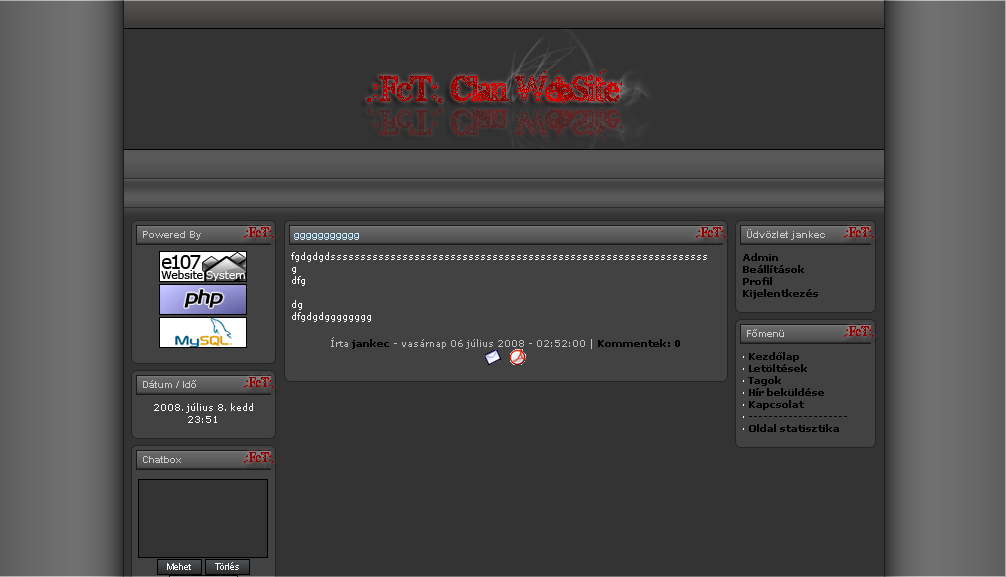The width and height of the screenshot is (1006, 577).
Task: Open Tagok members menu item
Action: point(765,381)
